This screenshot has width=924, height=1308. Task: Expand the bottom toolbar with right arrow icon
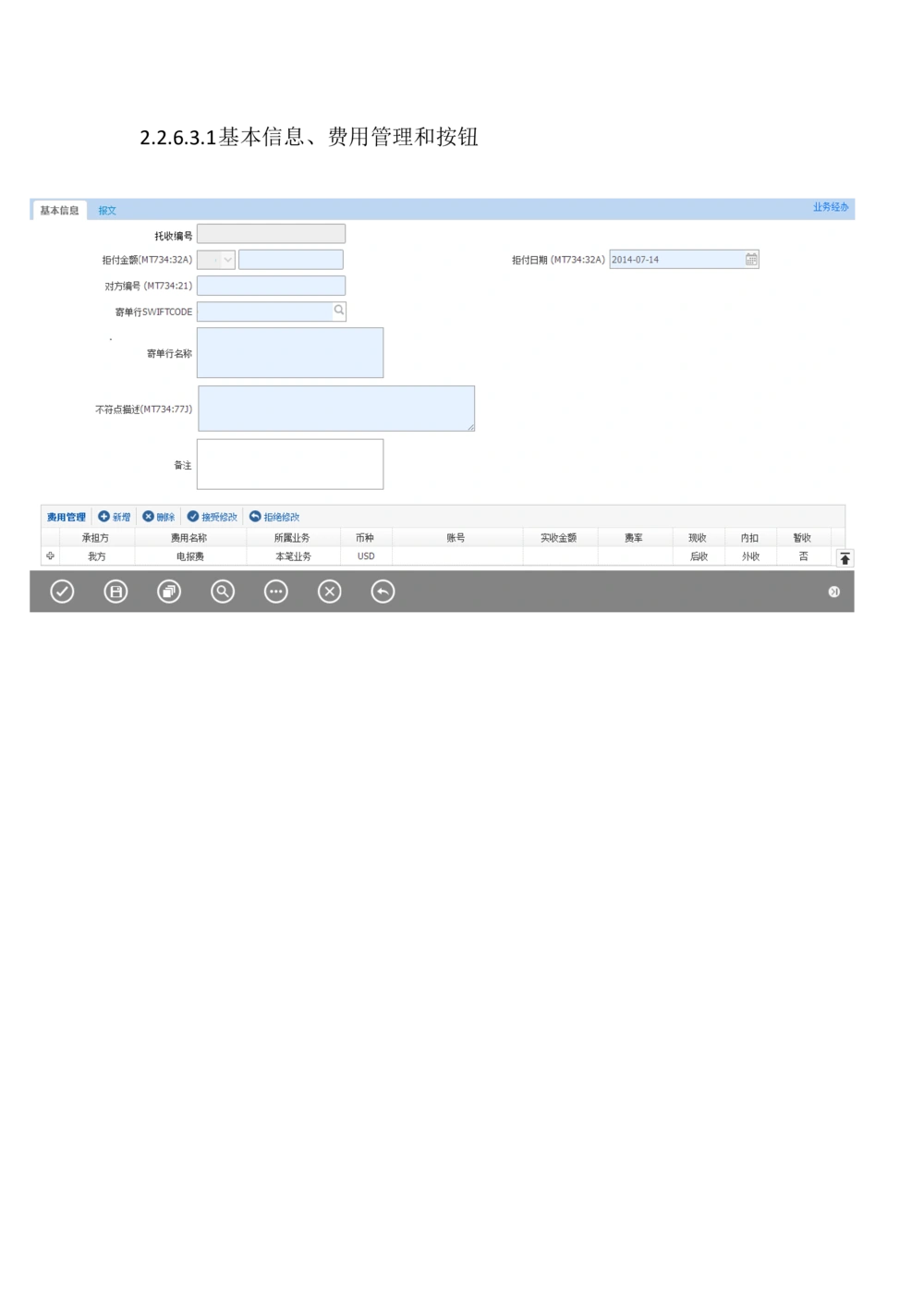[x=833, y=592]
